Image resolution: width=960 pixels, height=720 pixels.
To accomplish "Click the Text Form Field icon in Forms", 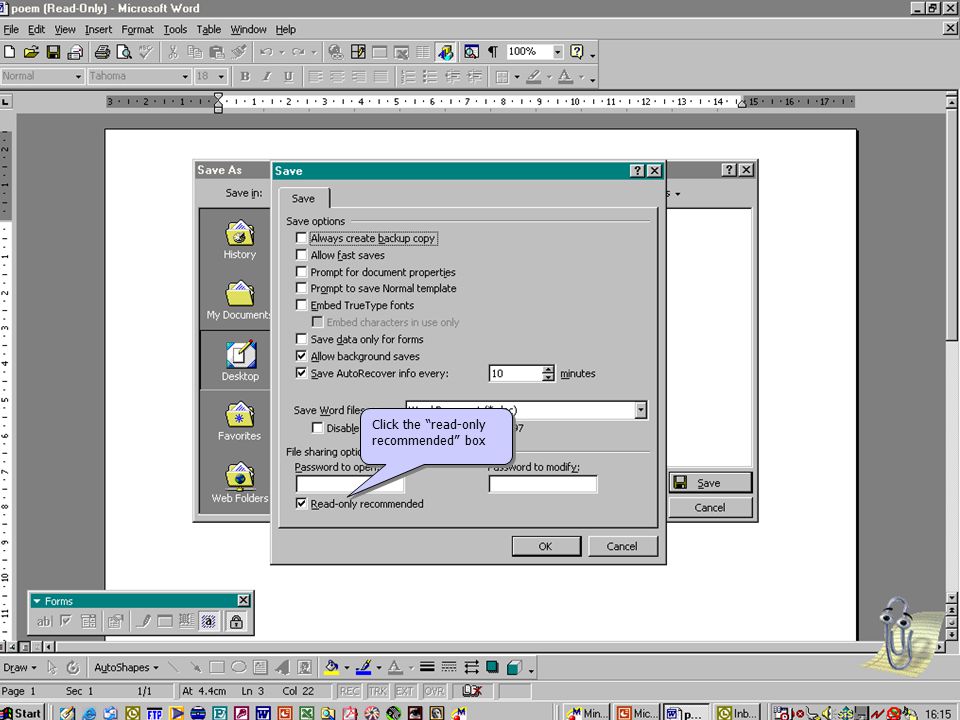I will pyautogui.click(x=44, y=622).
